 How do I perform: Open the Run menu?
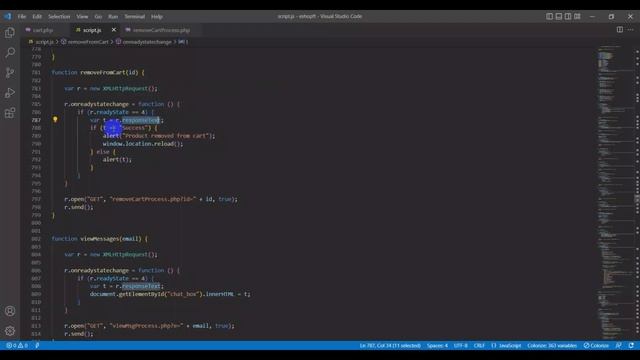(113, 16)
